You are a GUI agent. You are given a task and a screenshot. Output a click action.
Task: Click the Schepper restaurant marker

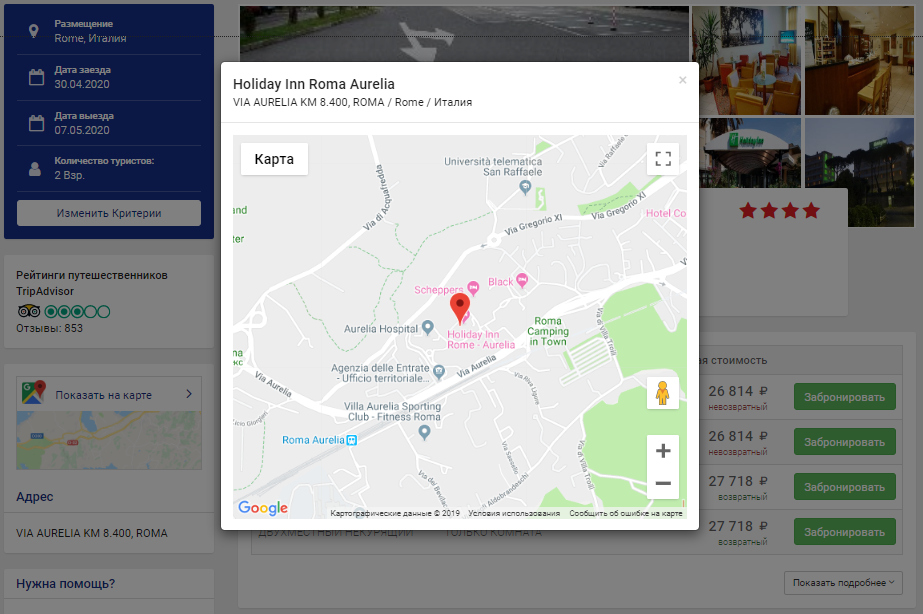[473, 288]
